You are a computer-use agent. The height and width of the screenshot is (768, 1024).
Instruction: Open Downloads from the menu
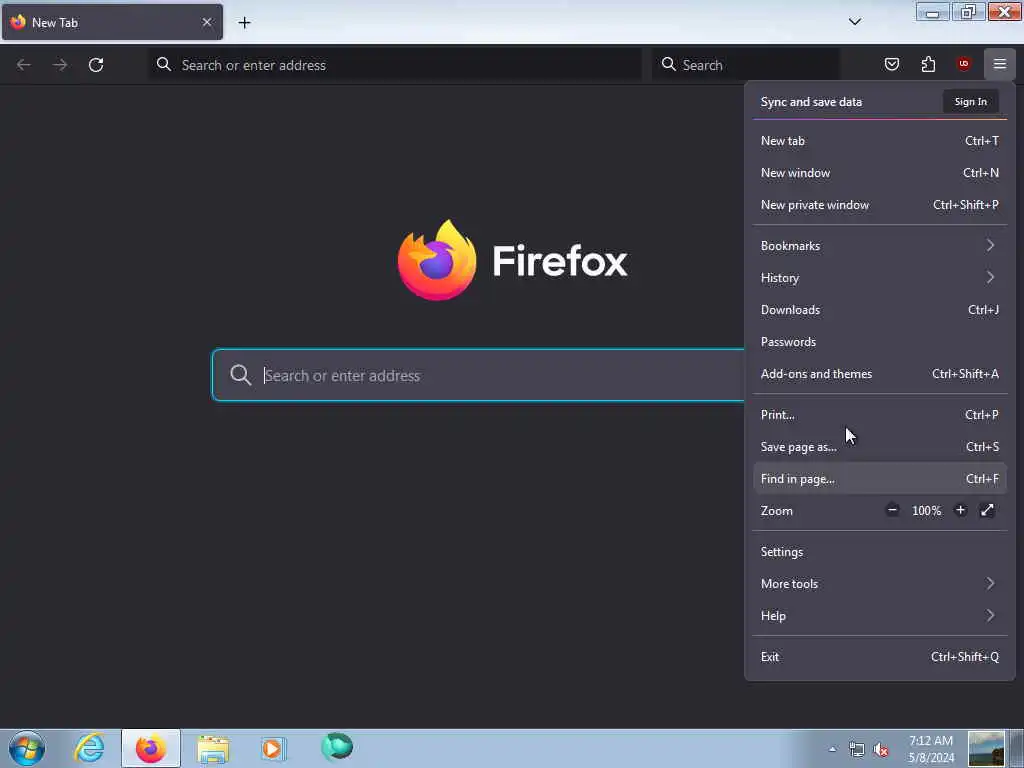click(x=880, y=310)
